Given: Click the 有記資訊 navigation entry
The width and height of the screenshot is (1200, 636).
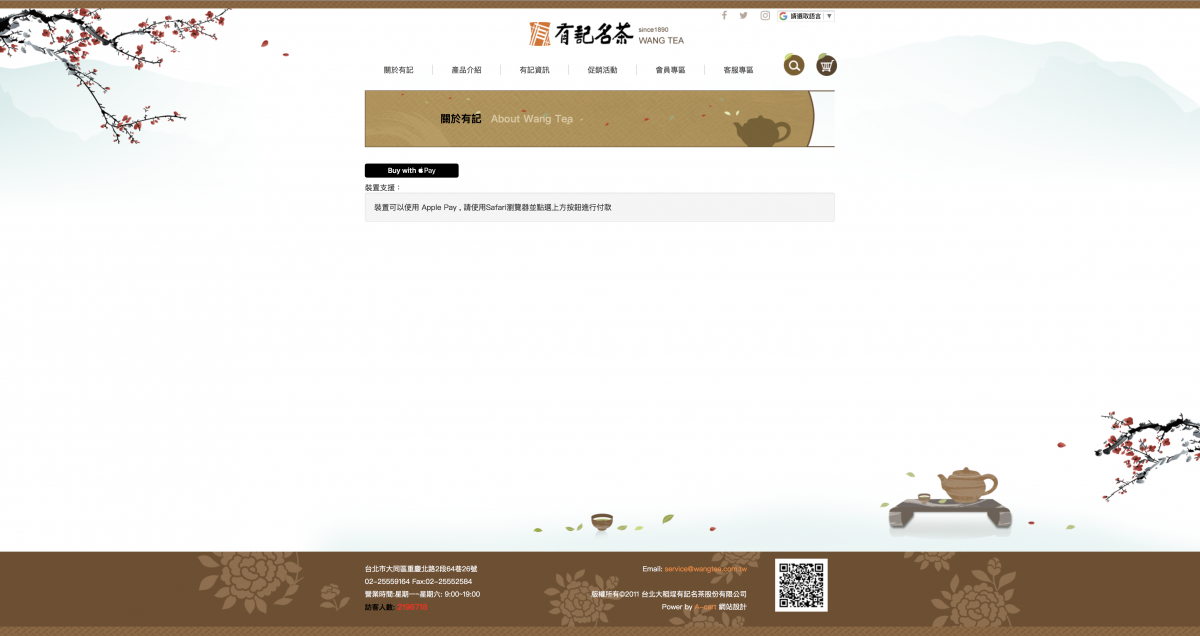Looking at the screenshot, I should point(535,69).
